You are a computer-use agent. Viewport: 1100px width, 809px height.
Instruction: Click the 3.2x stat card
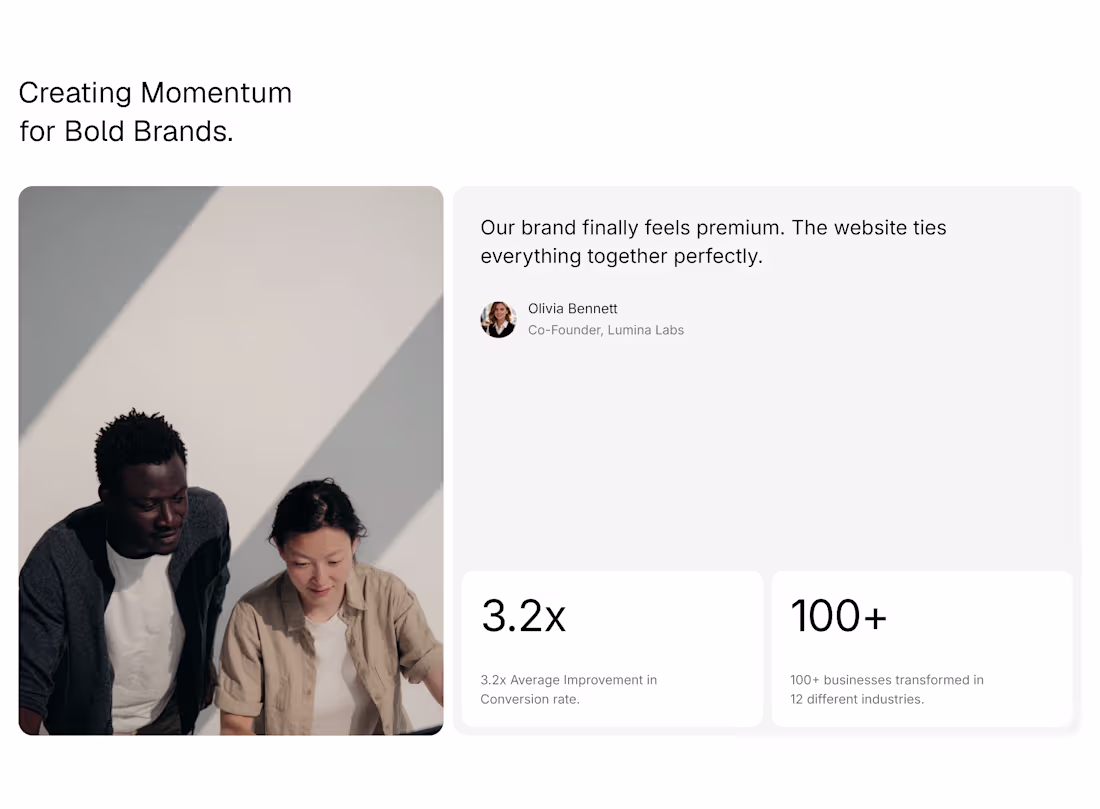click(x=612, y=649)
